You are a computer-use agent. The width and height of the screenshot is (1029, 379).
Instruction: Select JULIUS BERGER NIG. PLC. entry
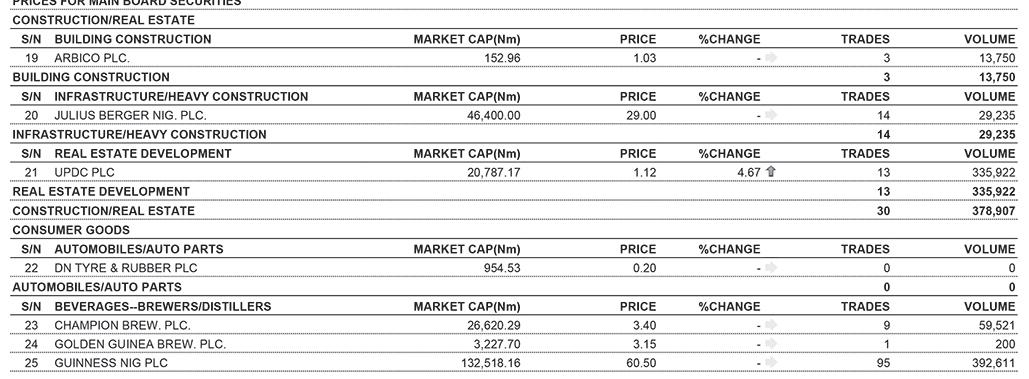pos(130,115)
